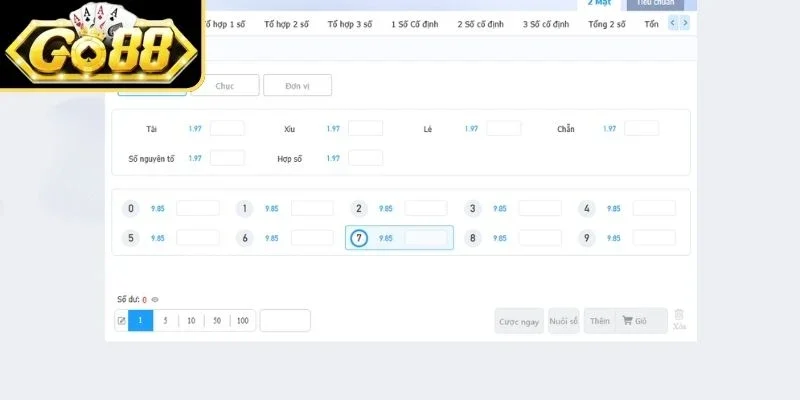Click the custom bet amount field
This screenshot has width=800, height=400.
[x=285, y=320]
